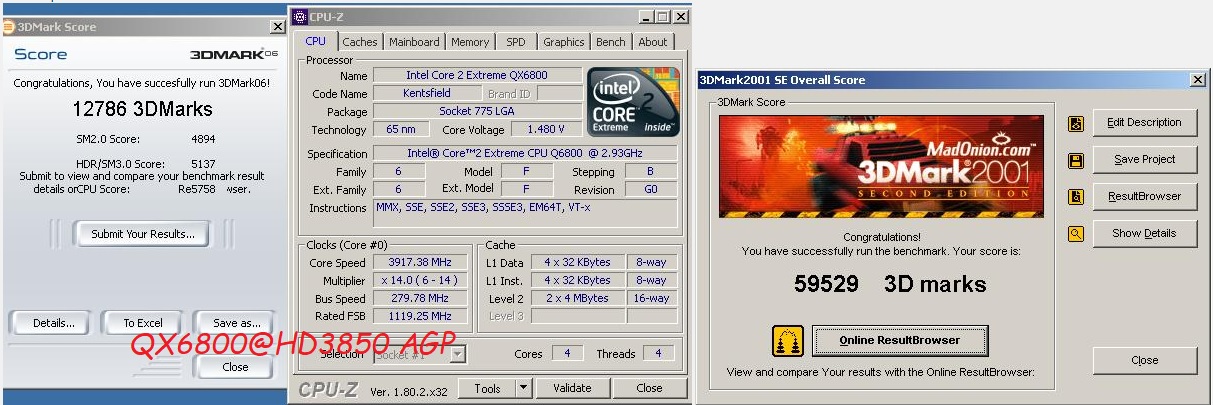
Task: Click the Edit Description icon in 3DMark2001
Action: point(1076,124)
